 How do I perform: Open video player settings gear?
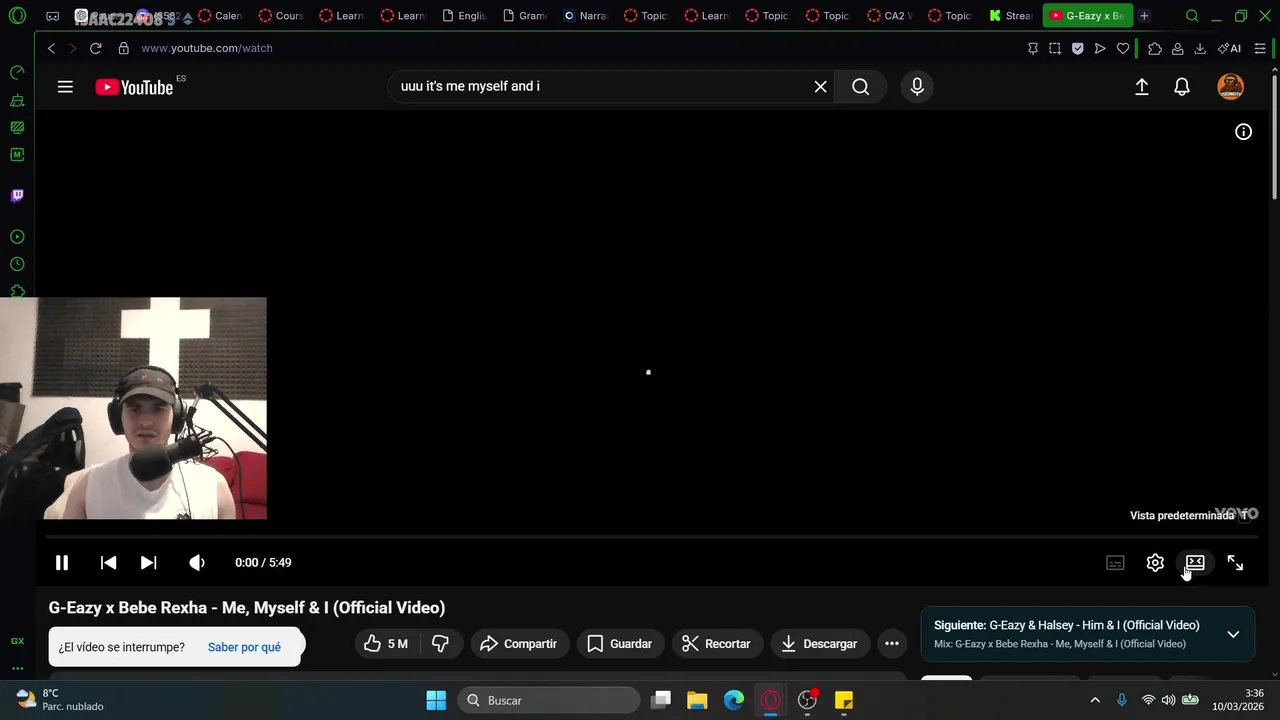pos(1155,563)
